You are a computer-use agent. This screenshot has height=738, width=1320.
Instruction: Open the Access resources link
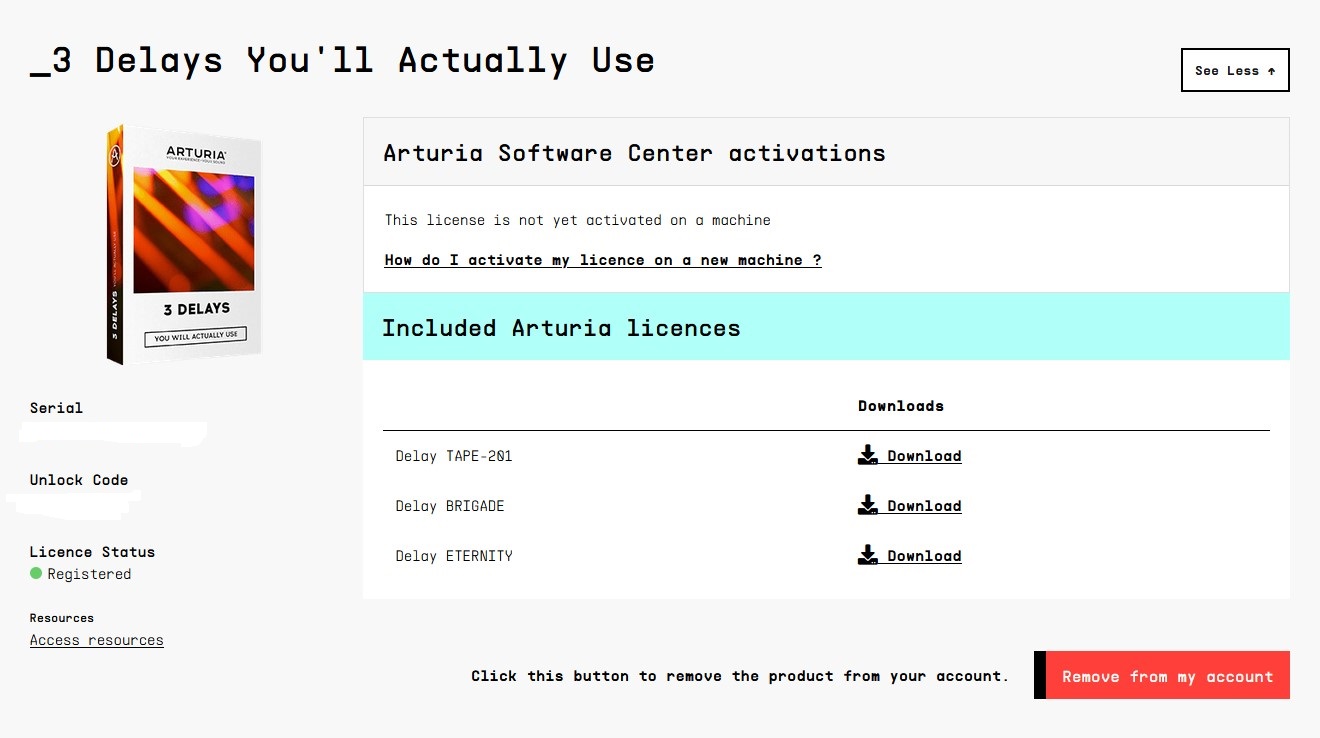tap(97, 640)
